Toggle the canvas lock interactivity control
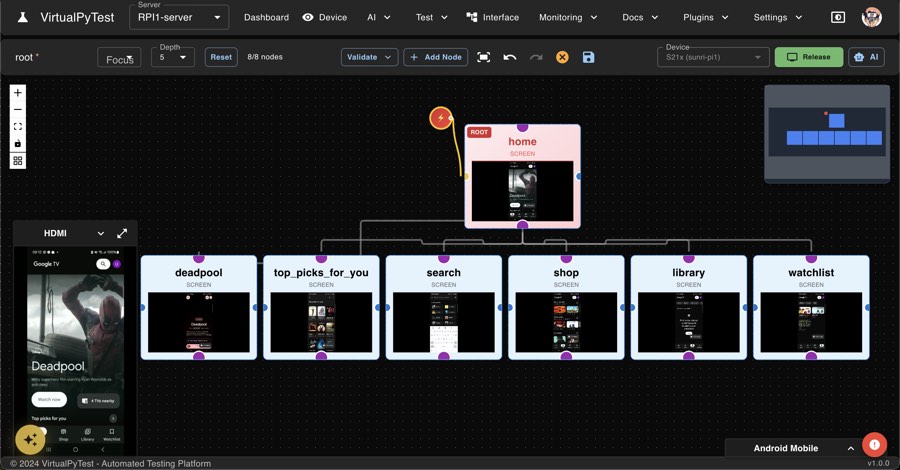Viewport: 900px width, 470px height. coord(18,143)
